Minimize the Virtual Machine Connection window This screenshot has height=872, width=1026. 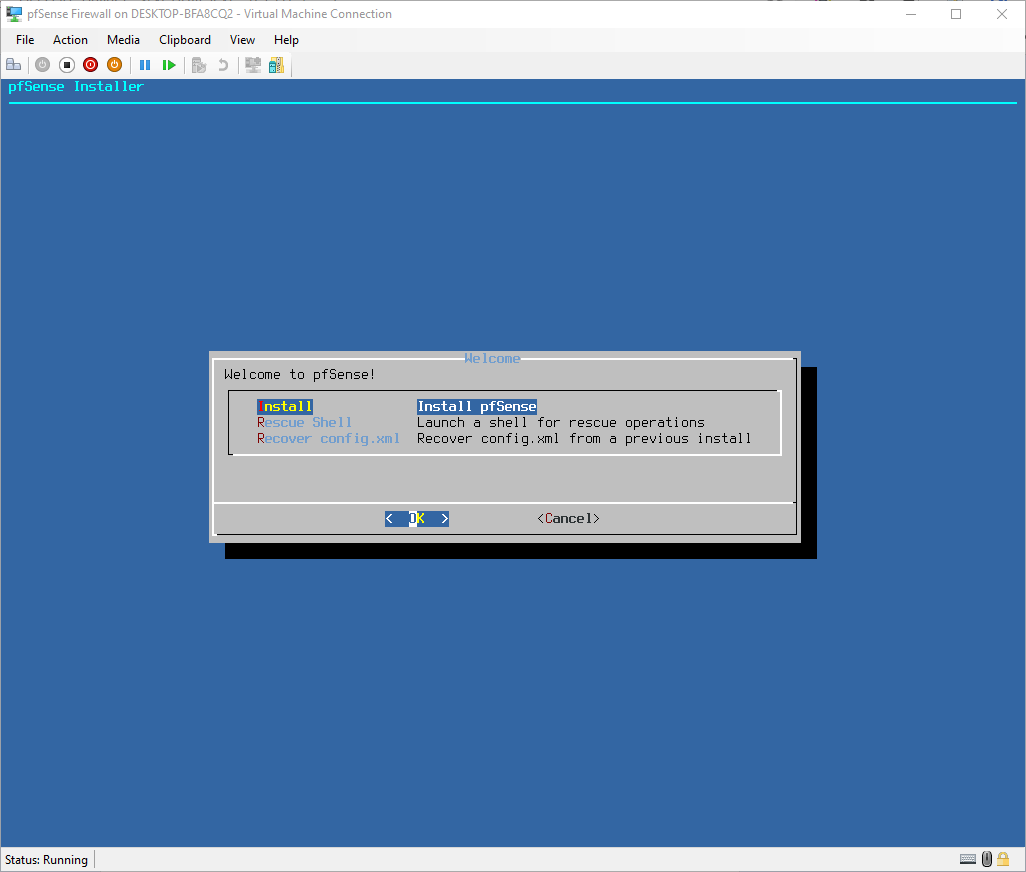910,14
